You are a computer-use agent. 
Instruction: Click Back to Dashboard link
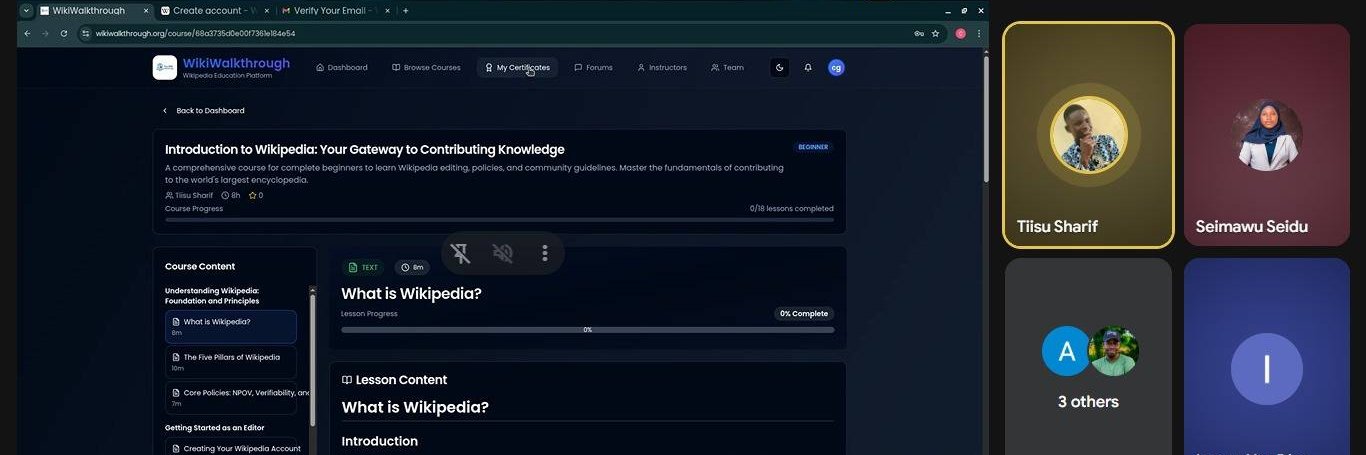coord(203,111)
